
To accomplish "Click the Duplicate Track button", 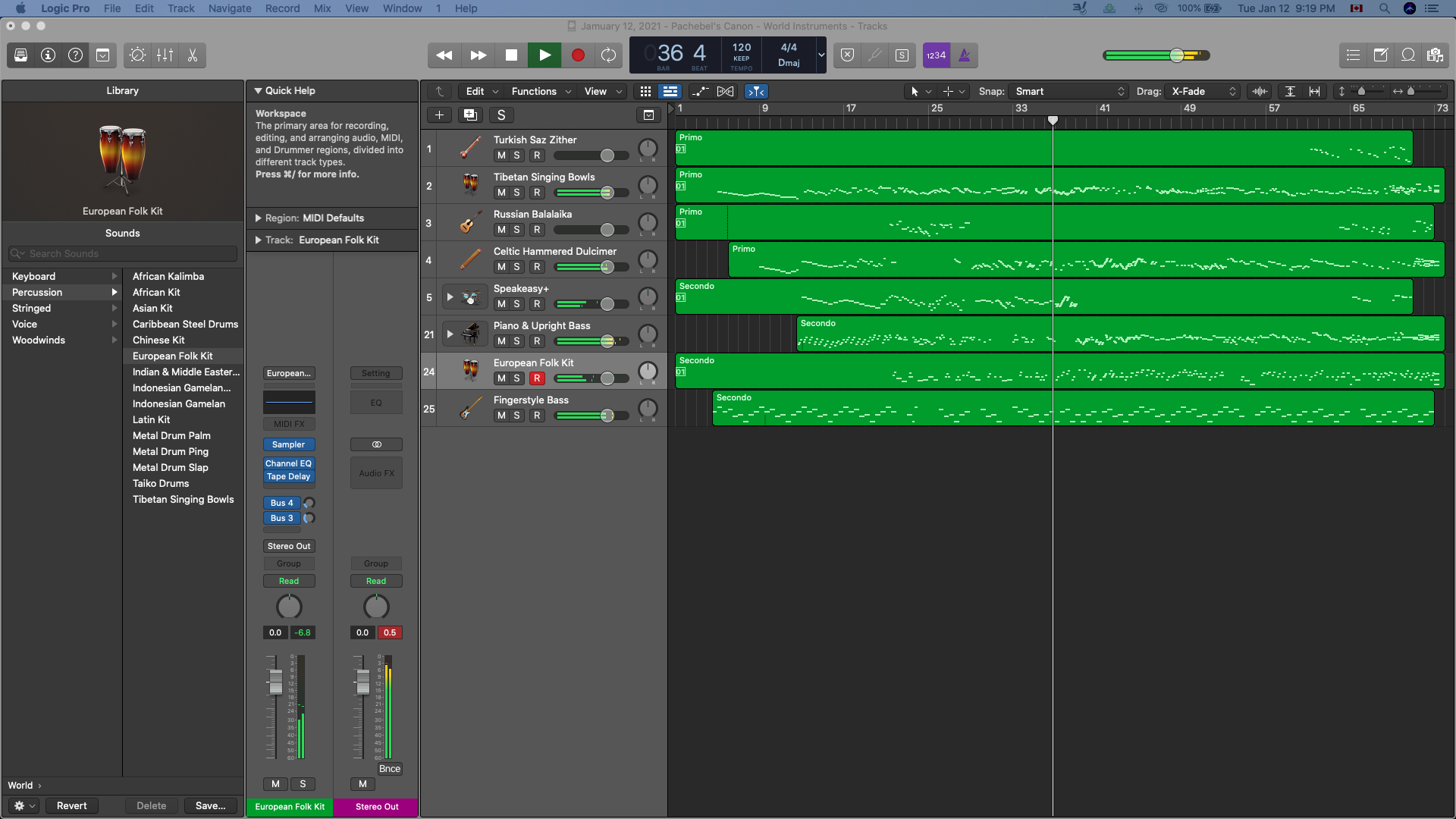I will coord(470,115).
